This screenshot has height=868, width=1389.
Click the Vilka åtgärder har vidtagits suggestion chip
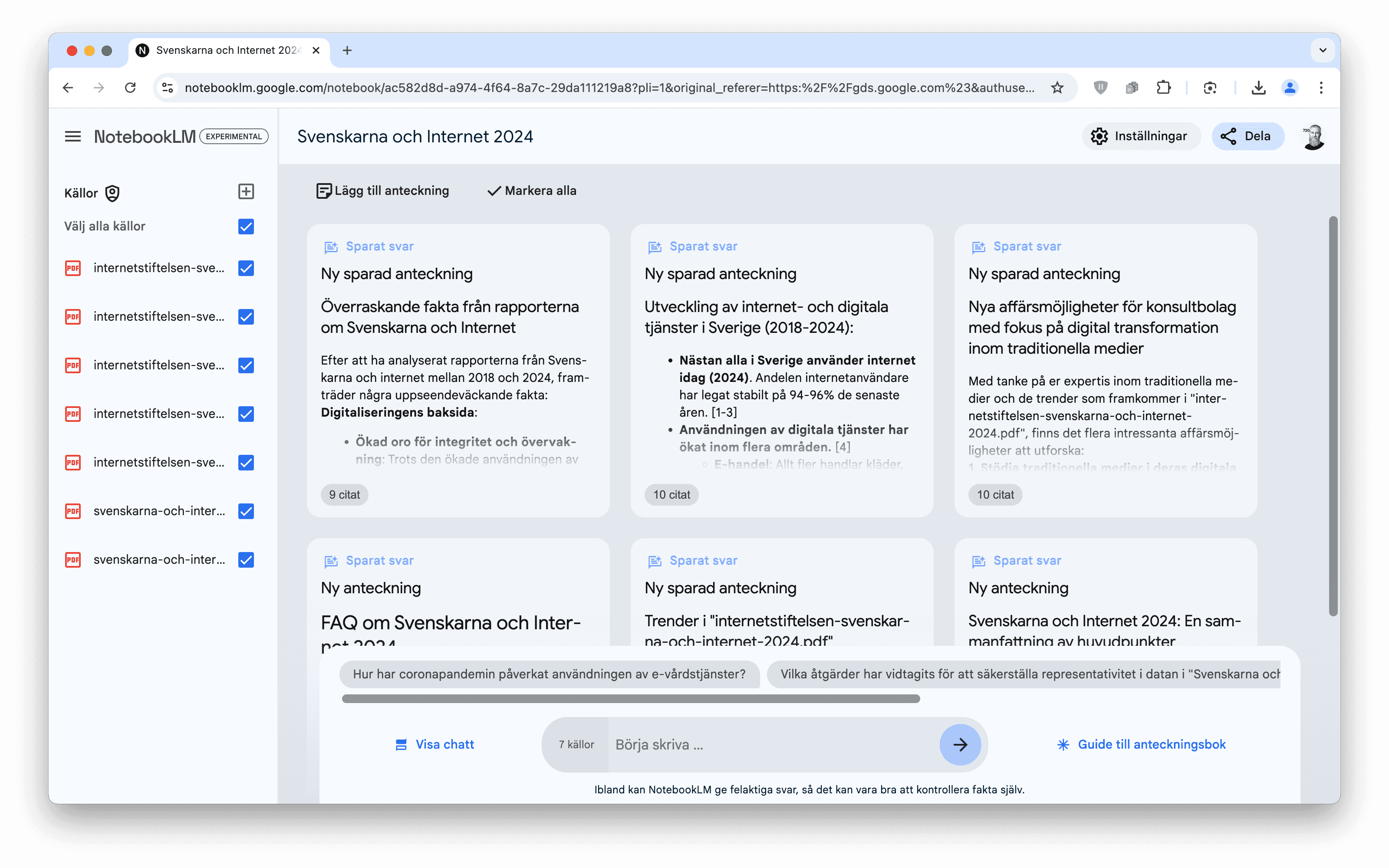[x=1024, y=674]
